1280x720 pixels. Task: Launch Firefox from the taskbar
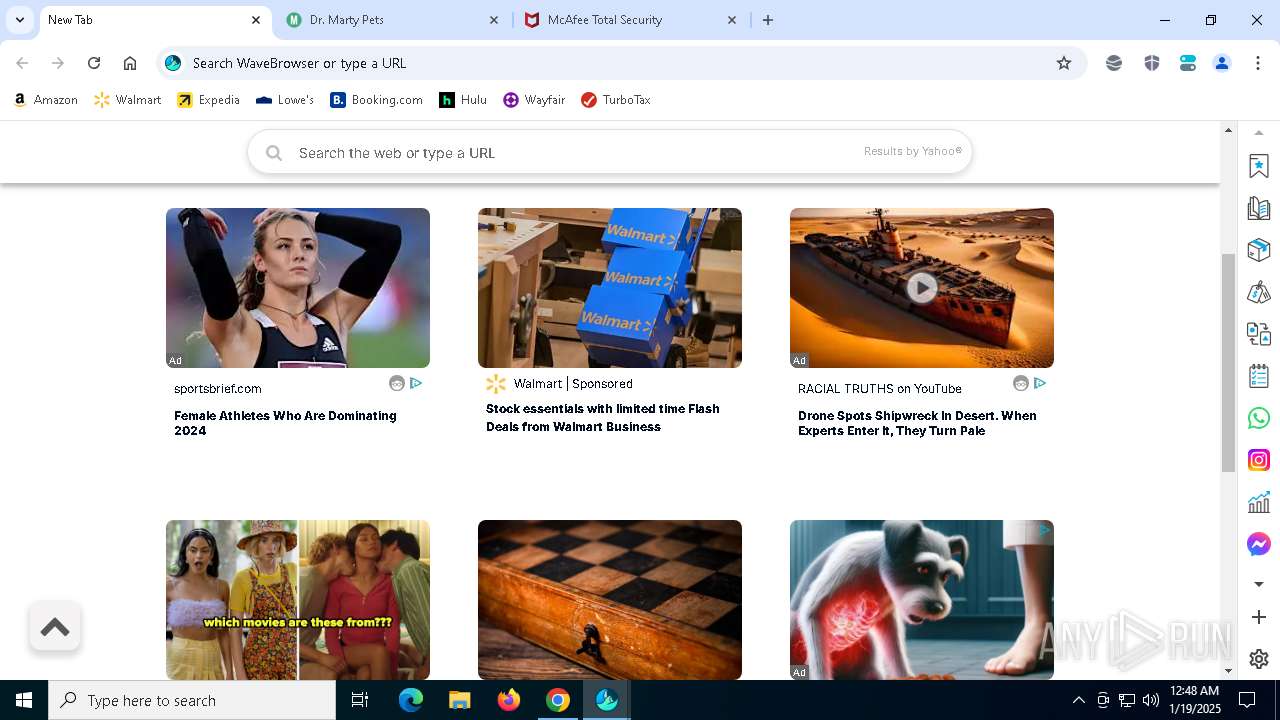[x=509, y=700]
